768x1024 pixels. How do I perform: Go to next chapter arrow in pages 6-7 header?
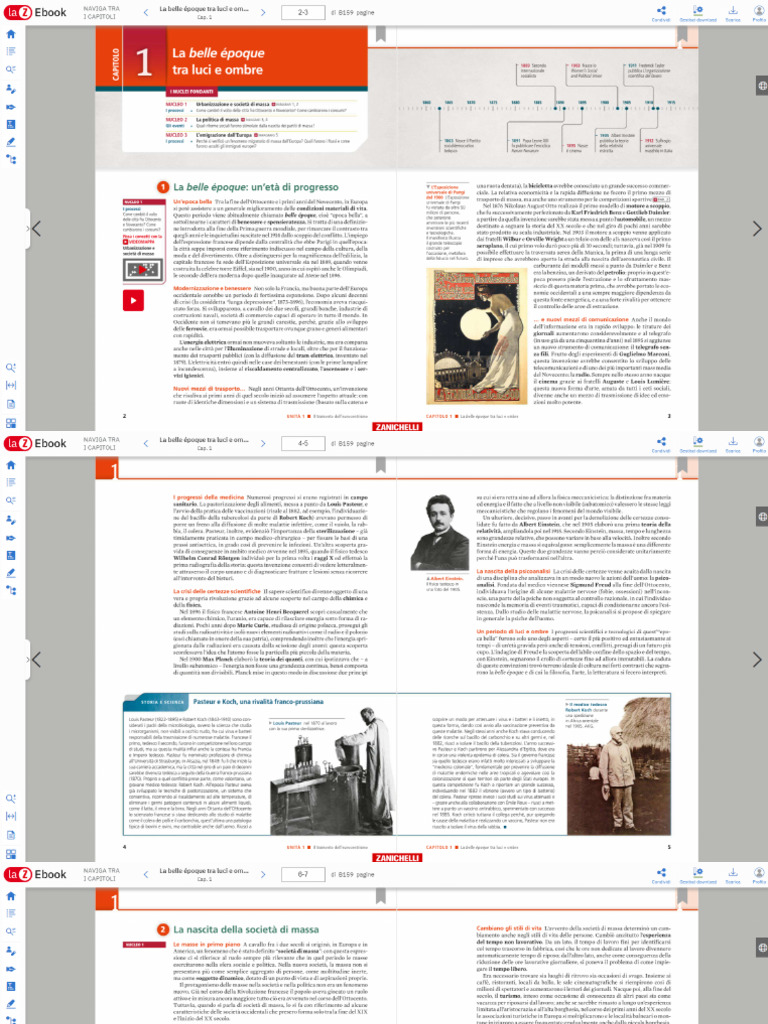coord(263,874)
